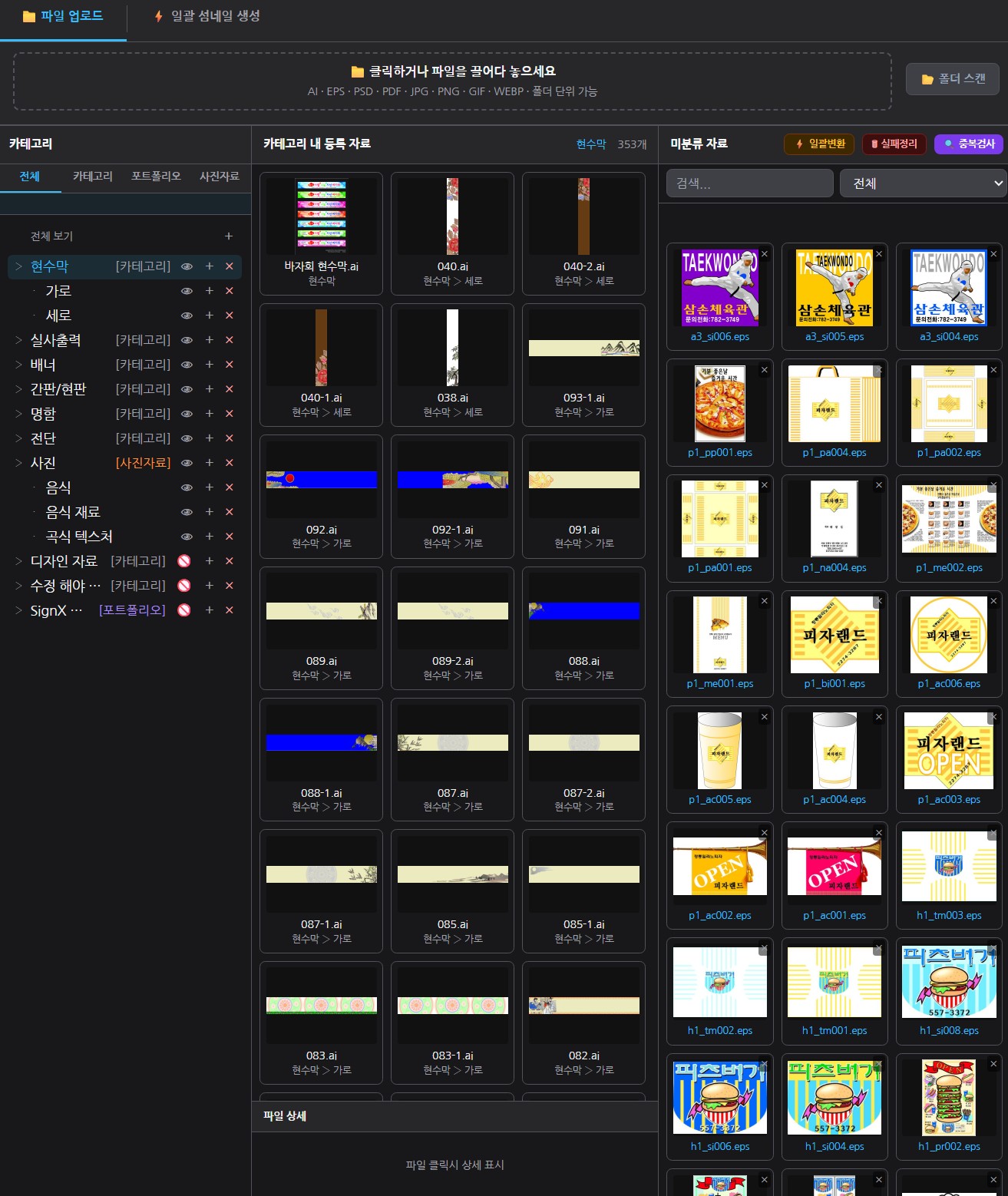Switch to 일괄 섬네일 생성 tab

click(x=207, y=16)
